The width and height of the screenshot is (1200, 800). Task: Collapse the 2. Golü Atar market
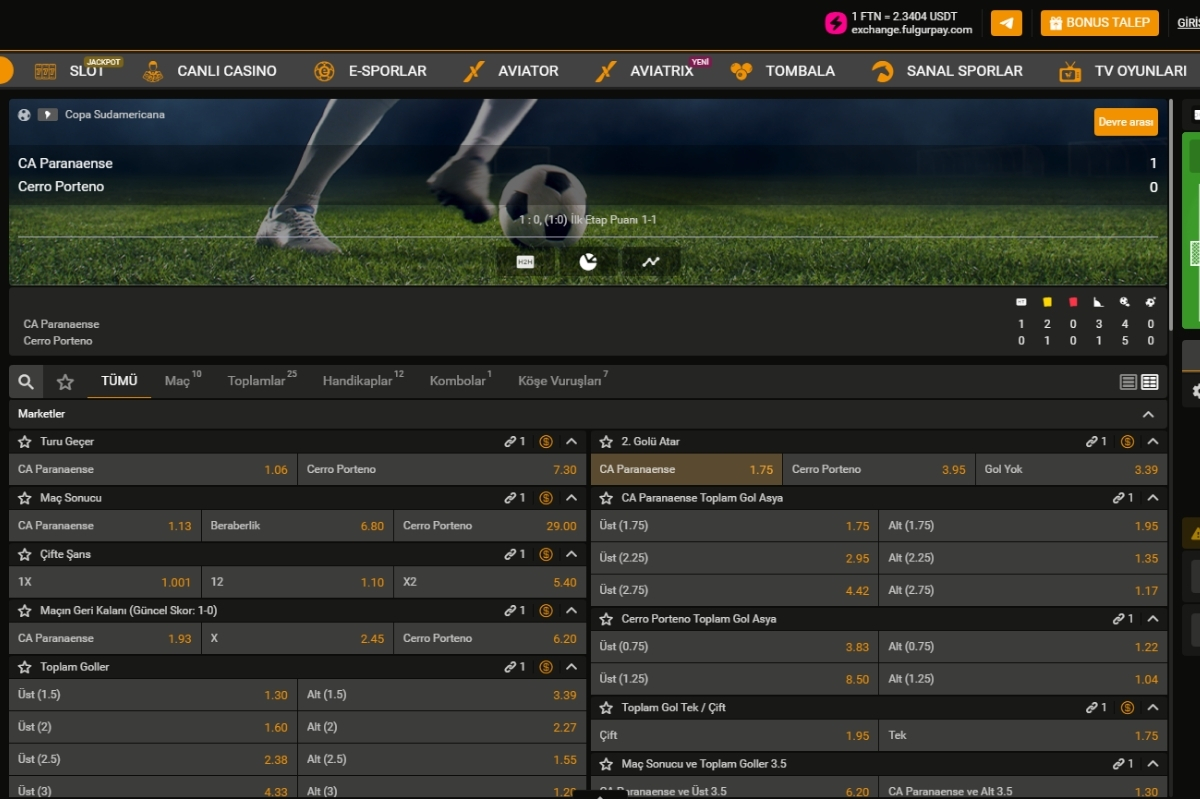click(x=1150, y=441)
